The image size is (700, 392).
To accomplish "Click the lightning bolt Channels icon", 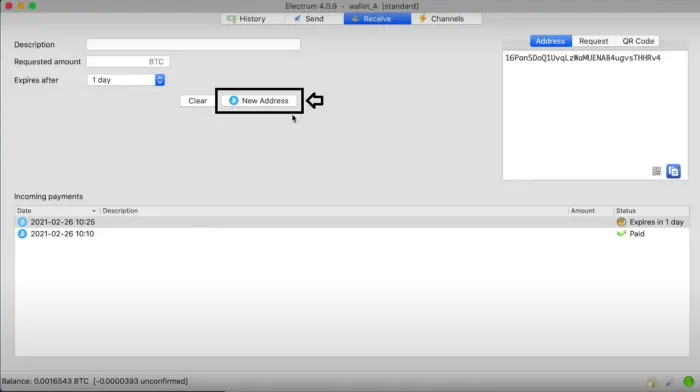I will click(x=423, y=19).
